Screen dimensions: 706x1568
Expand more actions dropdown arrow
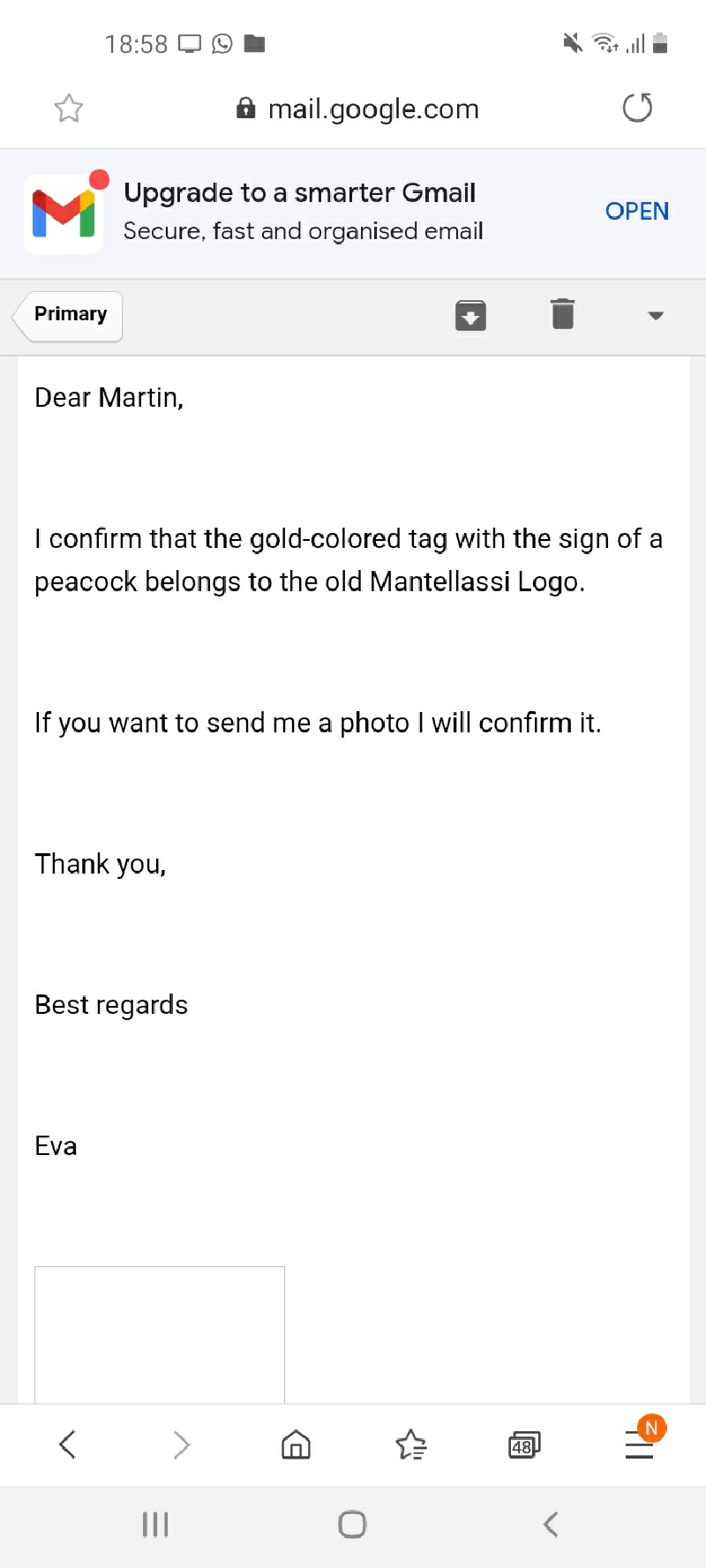point(655,315)
